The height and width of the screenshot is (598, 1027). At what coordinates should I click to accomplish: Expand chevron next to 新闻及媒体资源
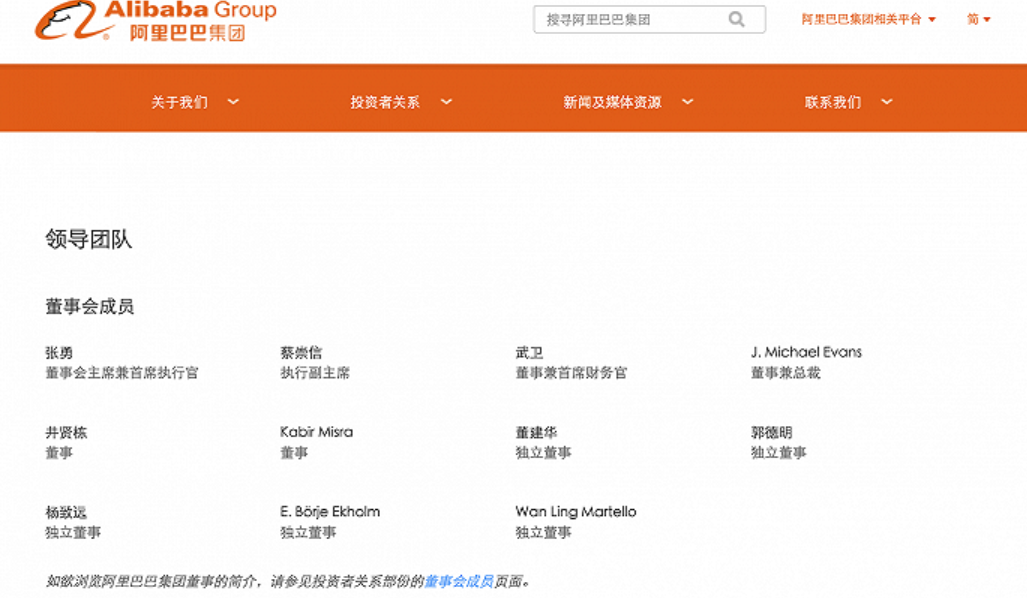click(687, 102)
